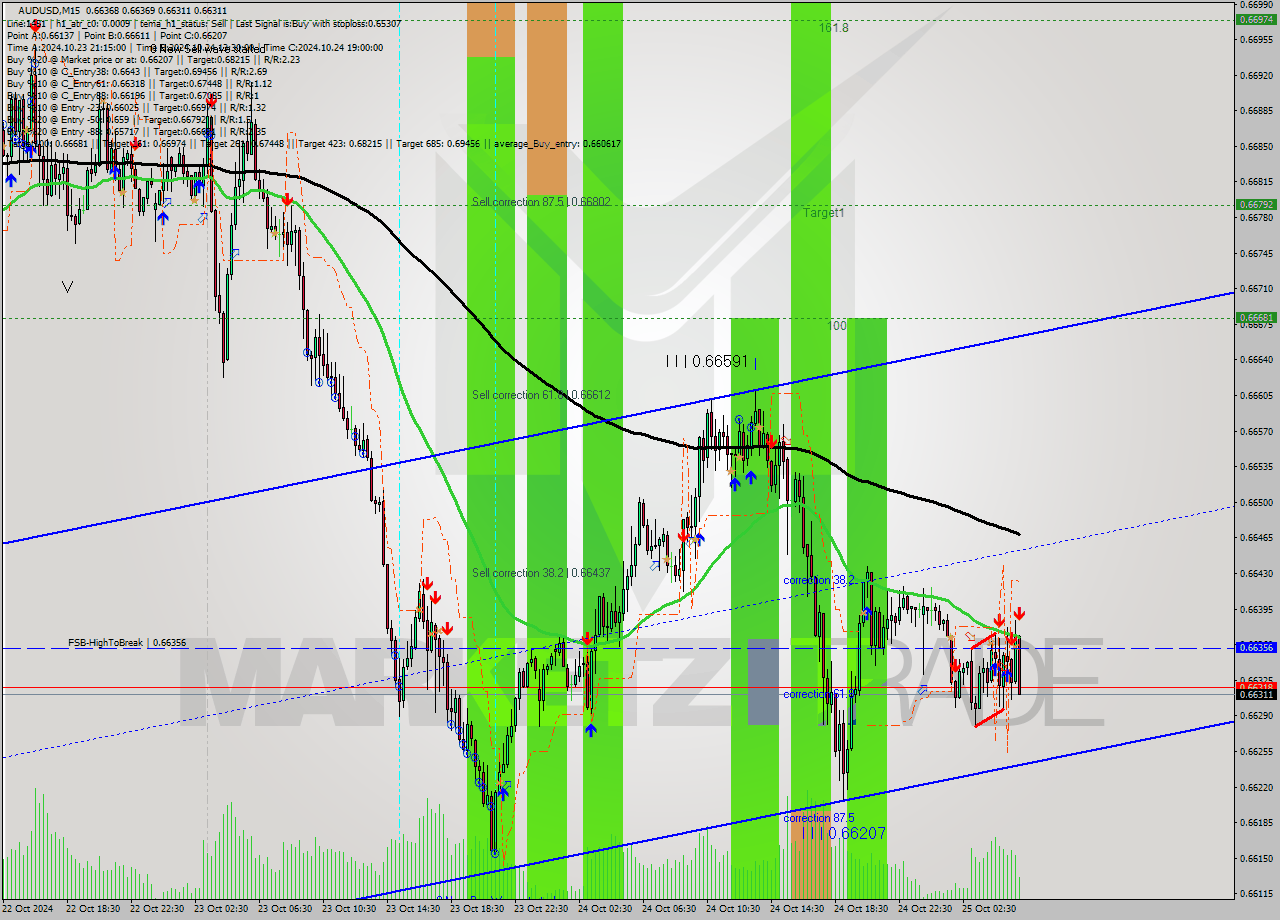Screen dimensions: 1280x920
Task: Click price axis value 0.66745
Action: click(1257, 253)
